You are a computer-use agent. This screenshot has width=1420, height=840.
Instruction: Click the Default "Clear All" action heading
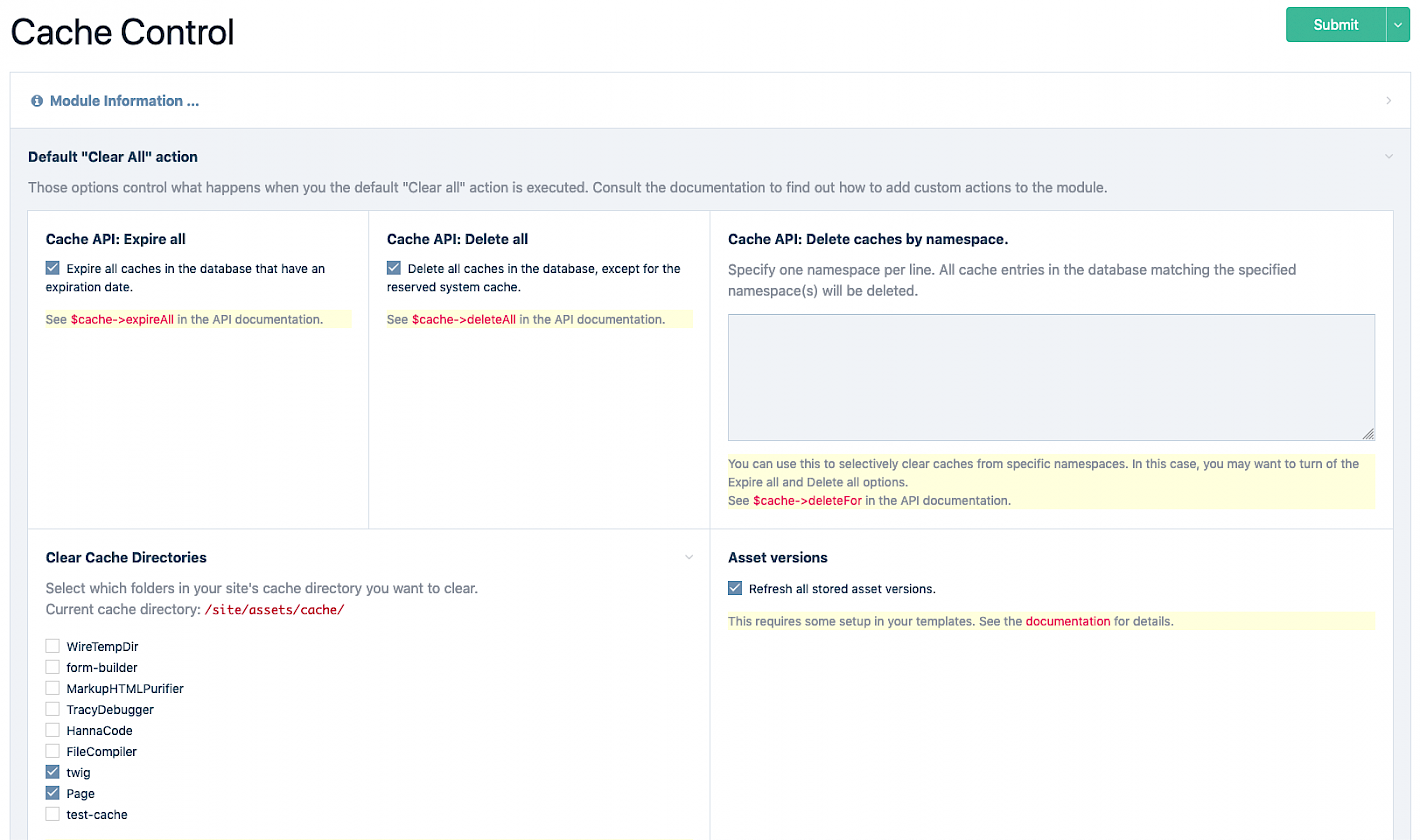click(113, 157)
